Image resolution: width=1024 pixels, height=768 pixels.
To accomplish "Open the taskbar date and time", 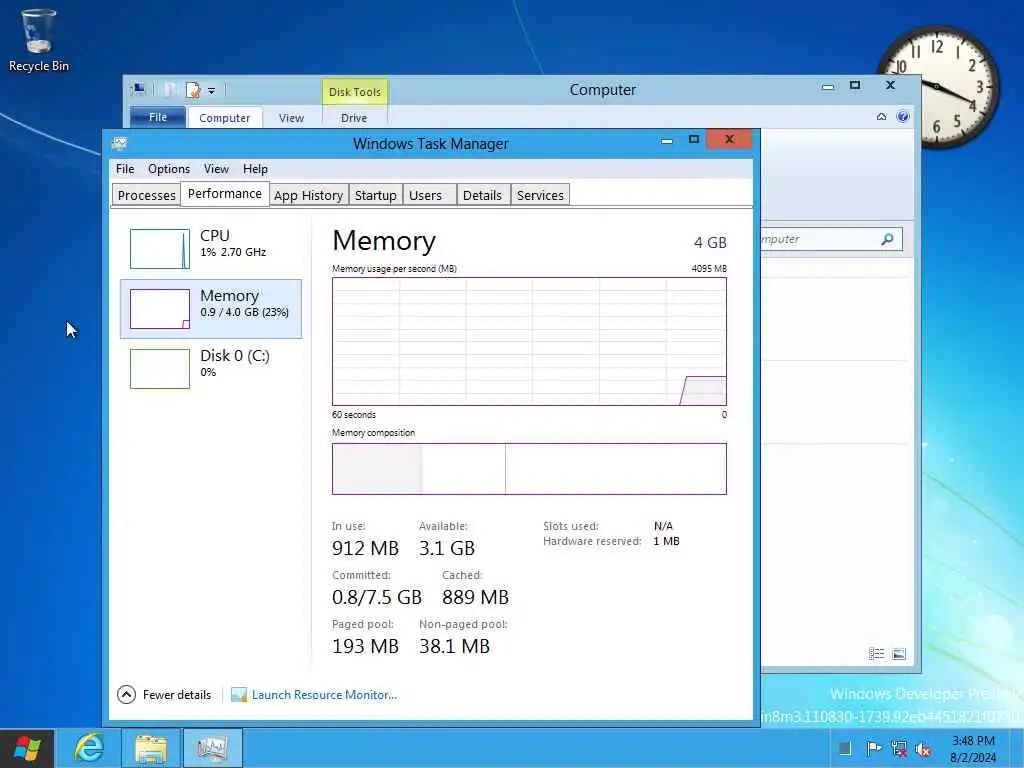I will tap(973, 749).
